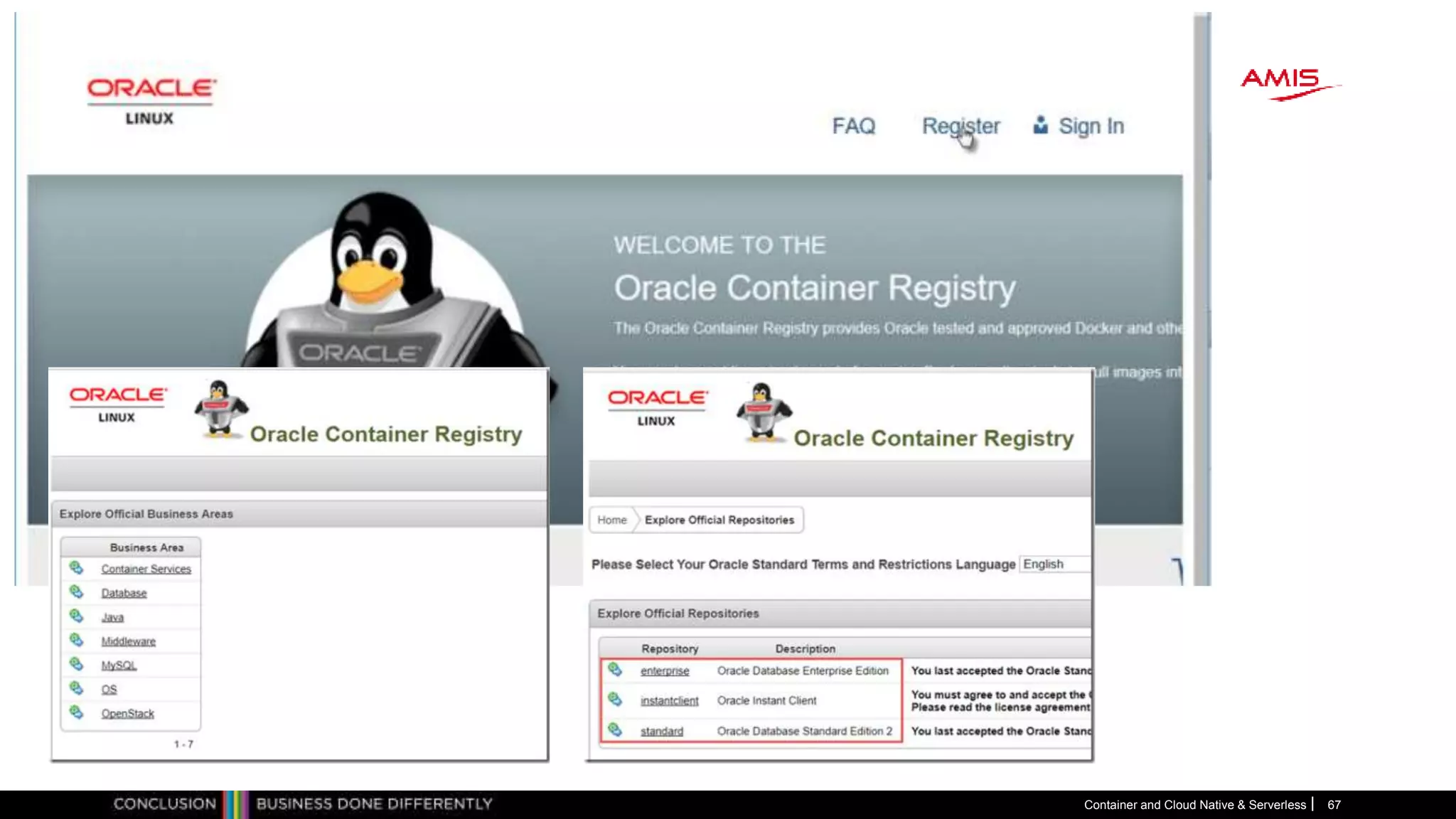Open the Database business area
The height and width of the screenshot is (819, 1456).
[124, 593]
